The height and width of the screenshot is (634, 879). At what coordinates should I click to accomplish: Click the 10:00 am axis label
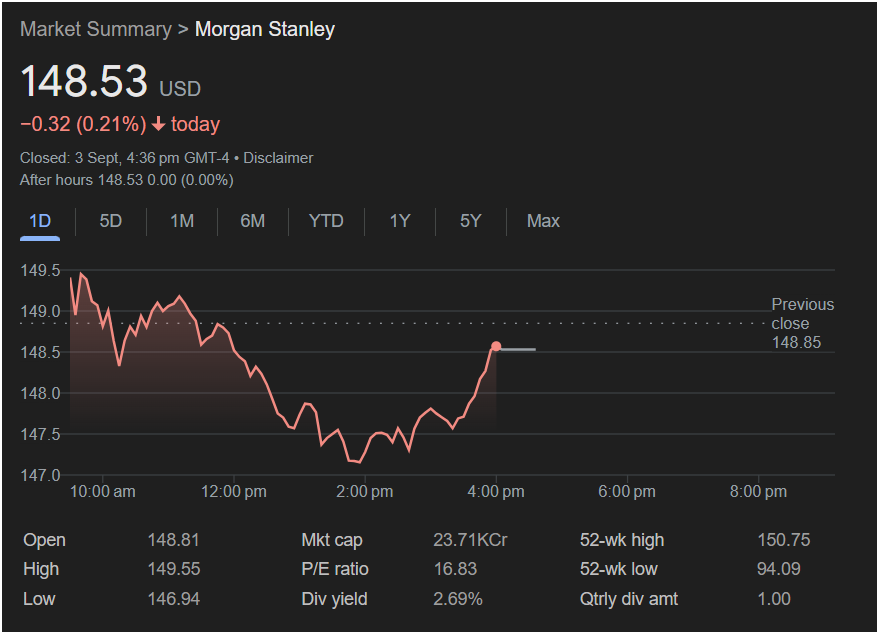(103, 492)
